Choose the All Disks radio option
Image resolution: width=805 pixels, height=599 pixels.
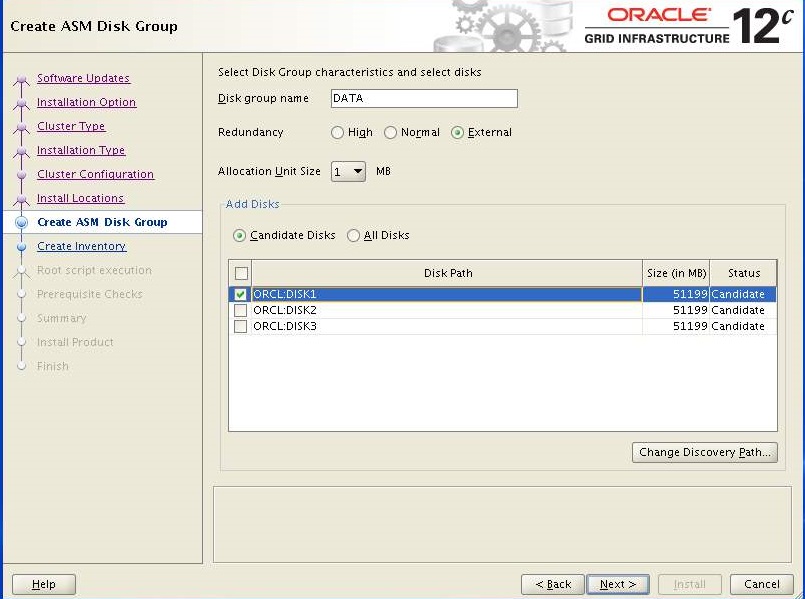[353, 236]
